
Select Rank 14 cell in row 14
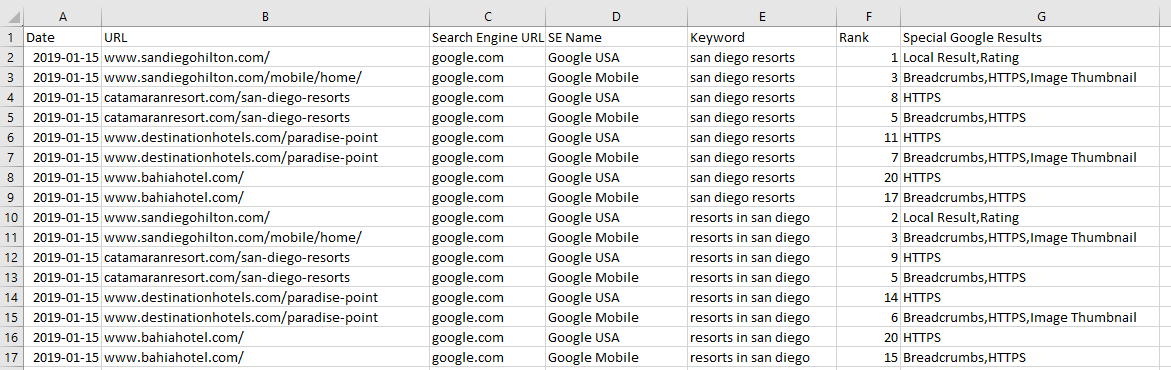(x=869, y=297)
